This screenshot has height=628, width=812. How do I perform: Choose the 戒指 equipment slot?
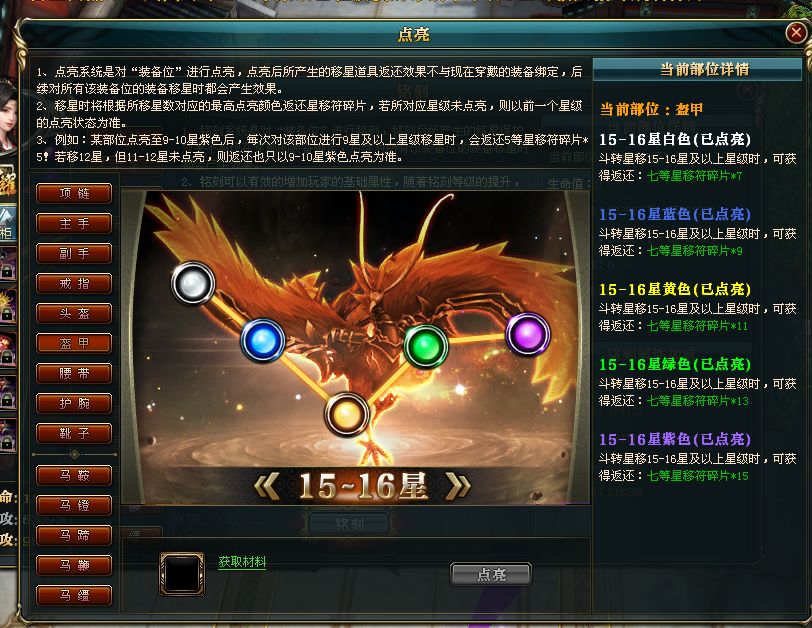click(x=74, y=284)
